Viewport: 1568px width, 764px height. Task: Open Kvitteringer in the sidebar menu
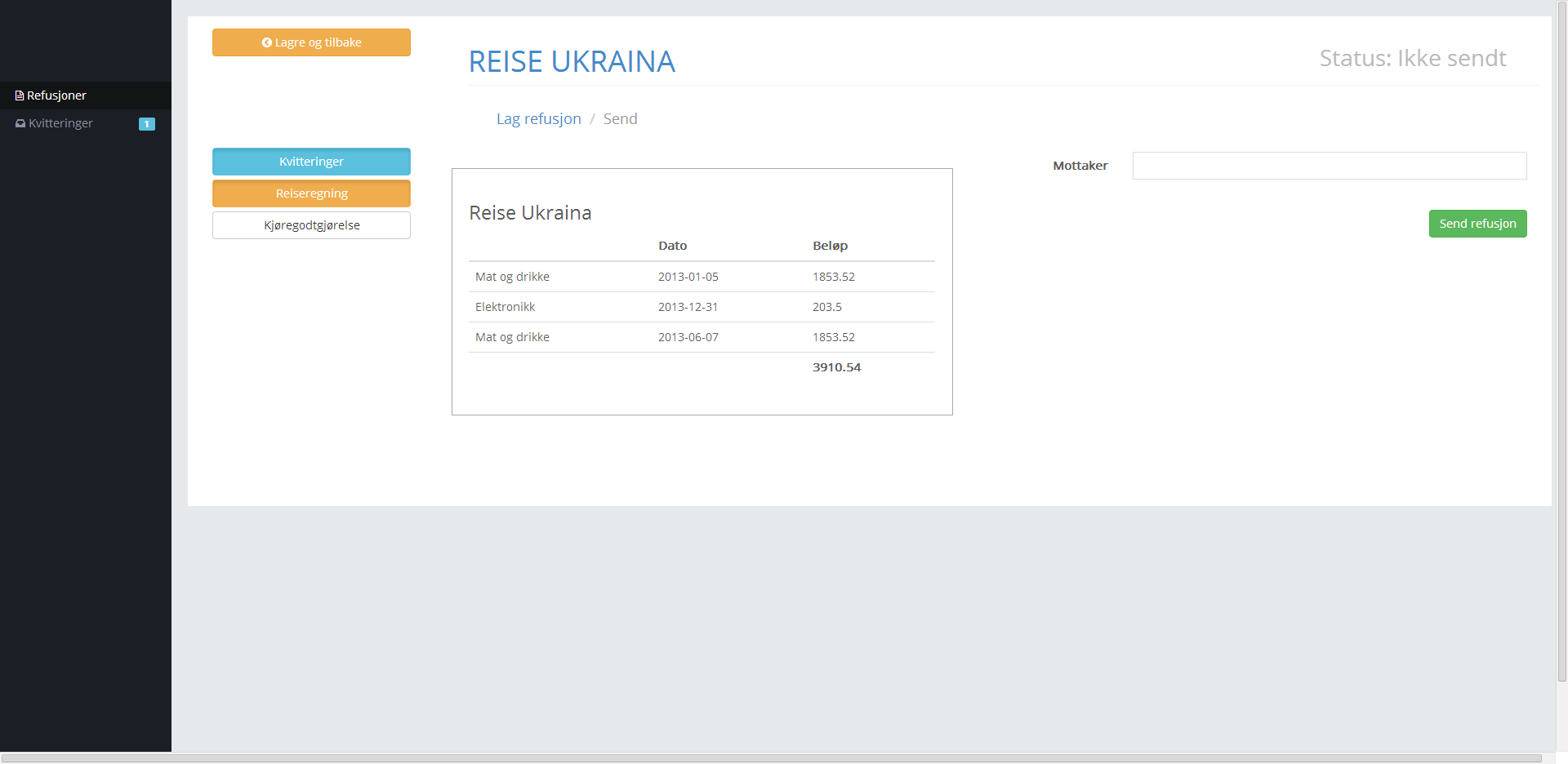click(x=60, y=123)
